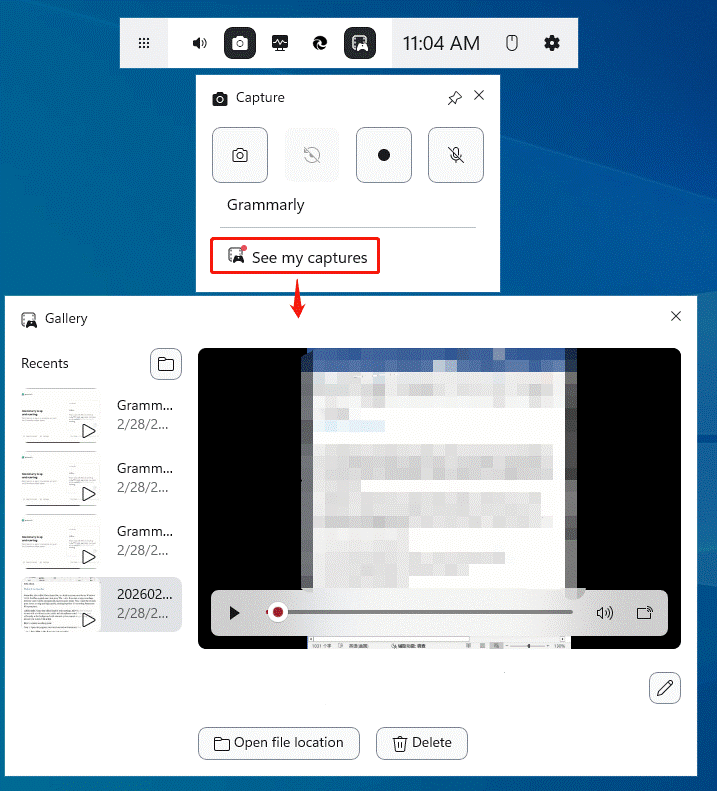This screenshot has height=791, width=717.
Task: Click the Capture widget title
Action: pyautogui.click(x=260, y=97)
